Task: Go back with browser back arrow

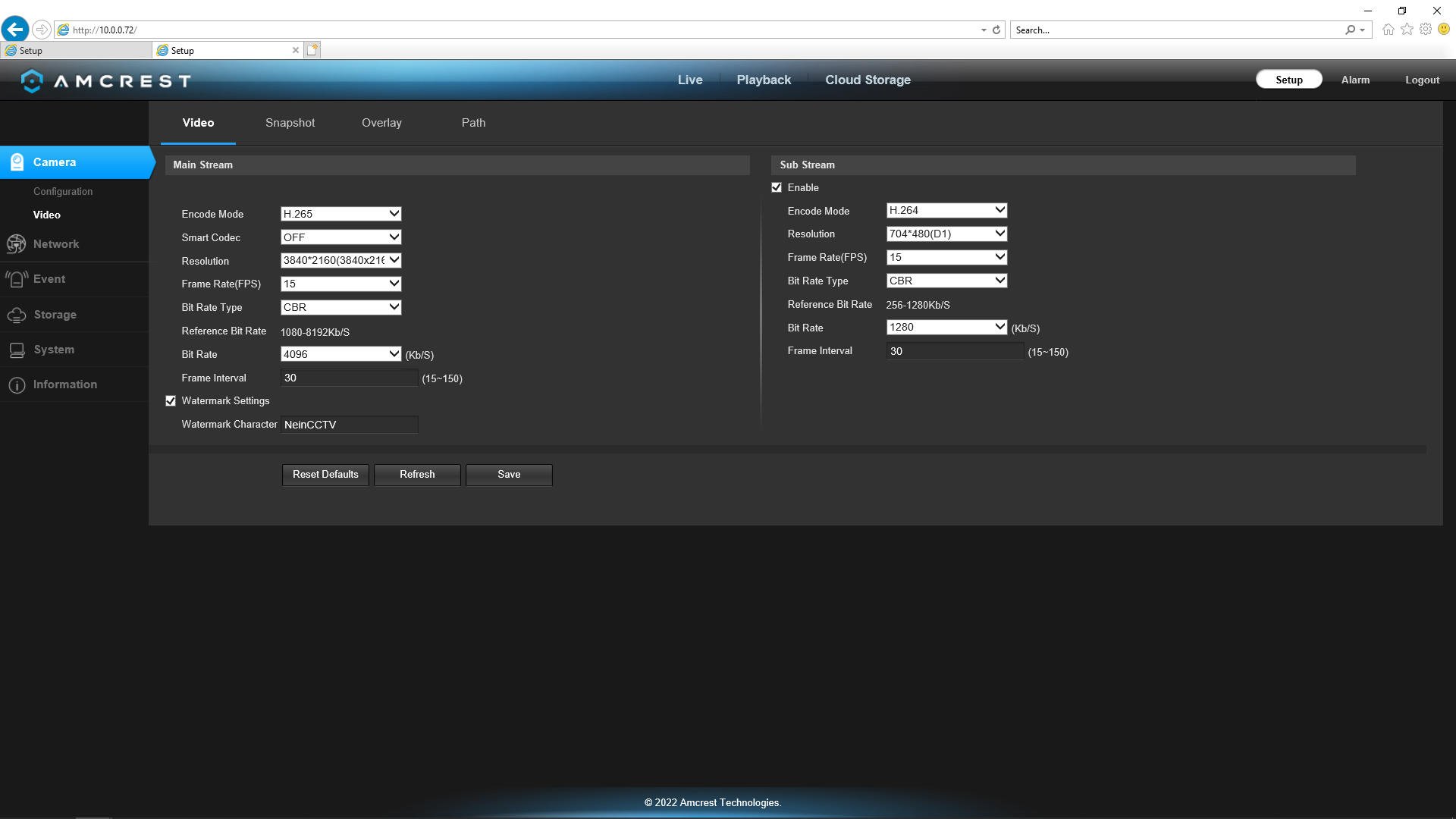Action: coord(15,30)
